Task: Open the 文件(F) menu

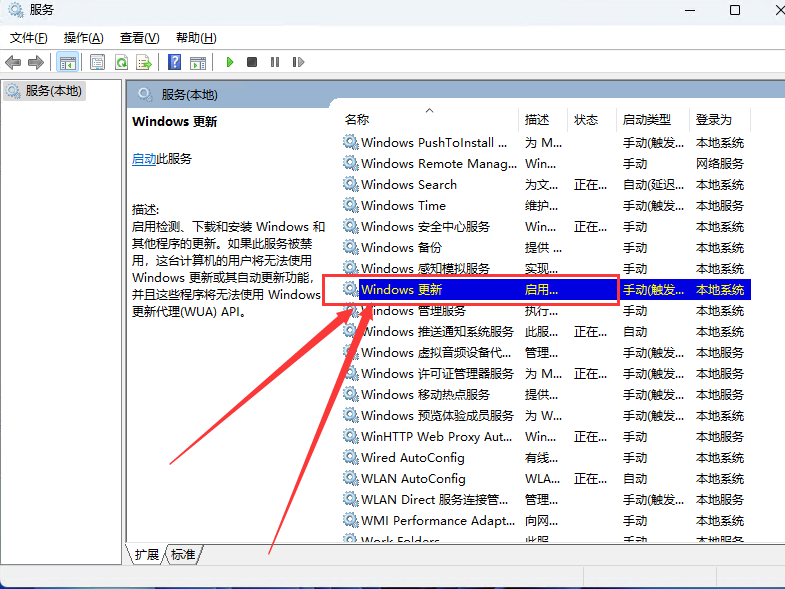Action: coord(29,38)
